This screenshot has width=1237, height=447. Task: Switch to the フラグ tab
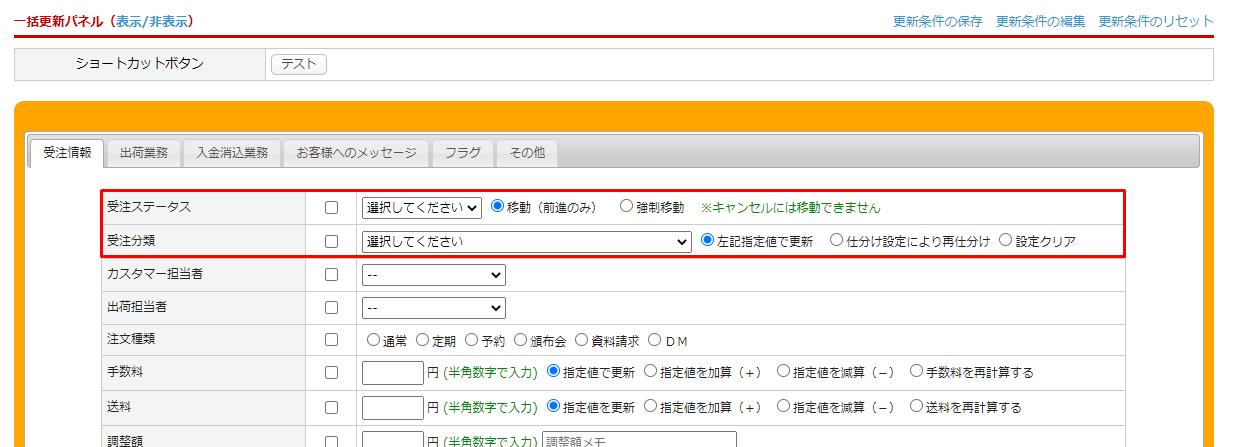pyautogui.click(x=463, y=153)
